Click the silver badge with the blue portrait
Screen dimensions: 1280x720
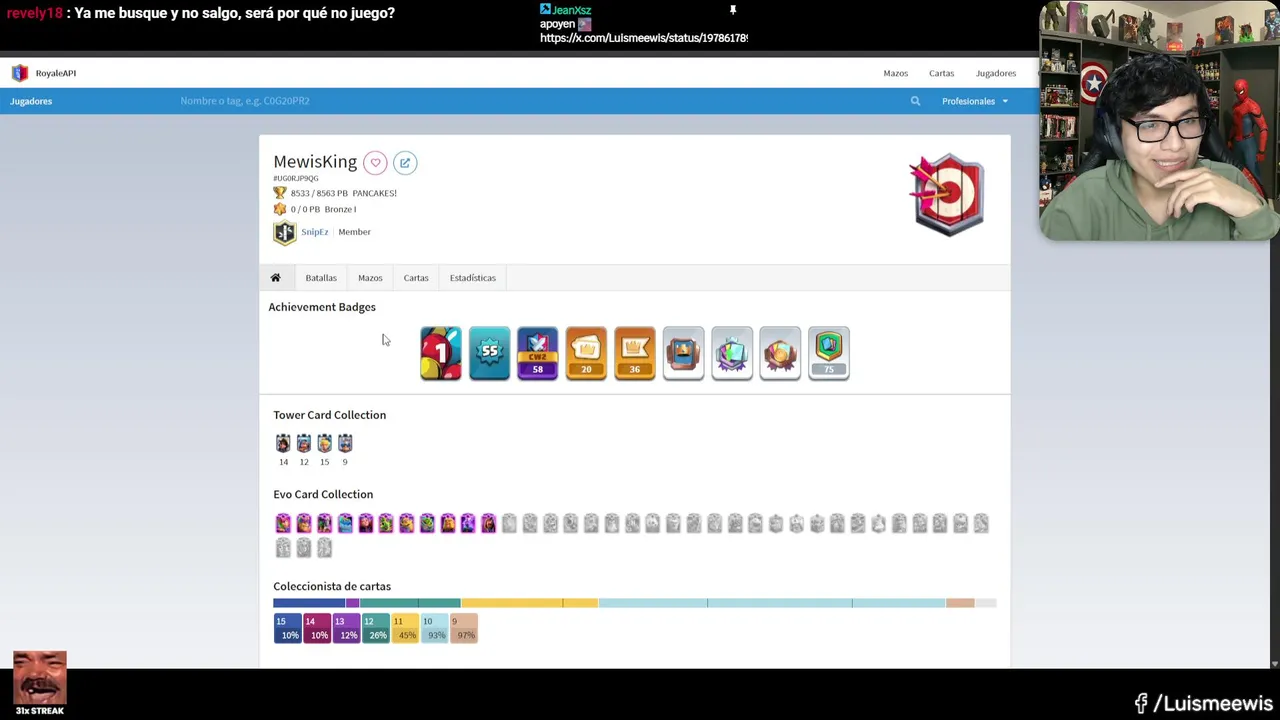click(683, 353)
